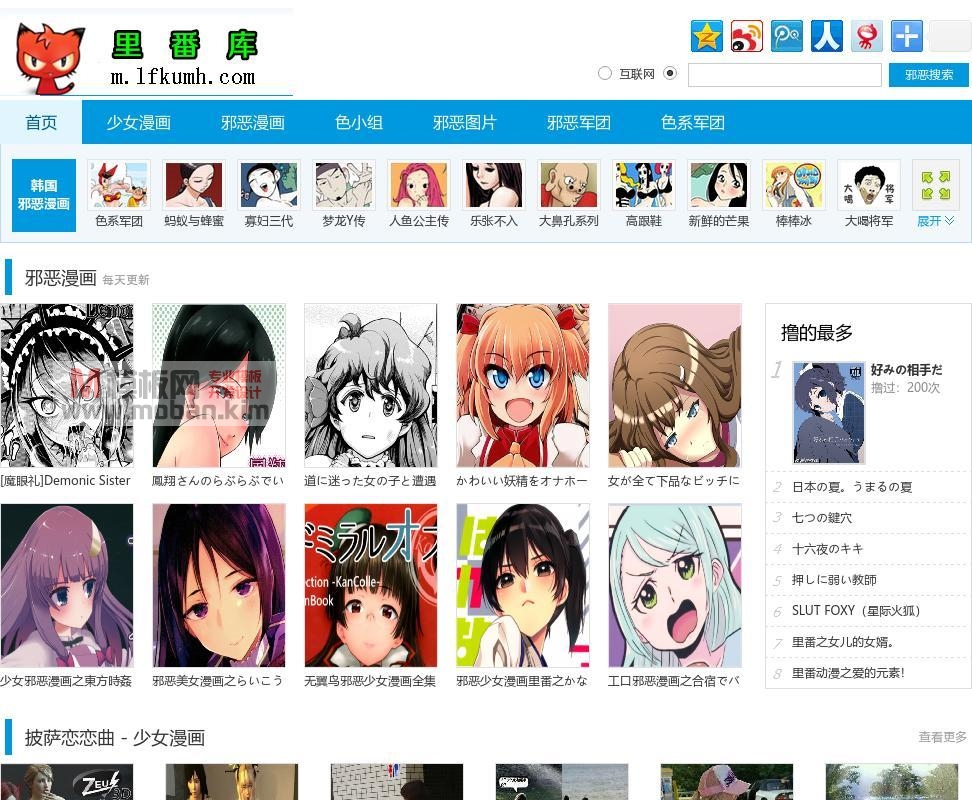Open the 高跟鞋 category icon
Image resolution: width=972 pixels, height=800 pixels.
pos(643,185)
